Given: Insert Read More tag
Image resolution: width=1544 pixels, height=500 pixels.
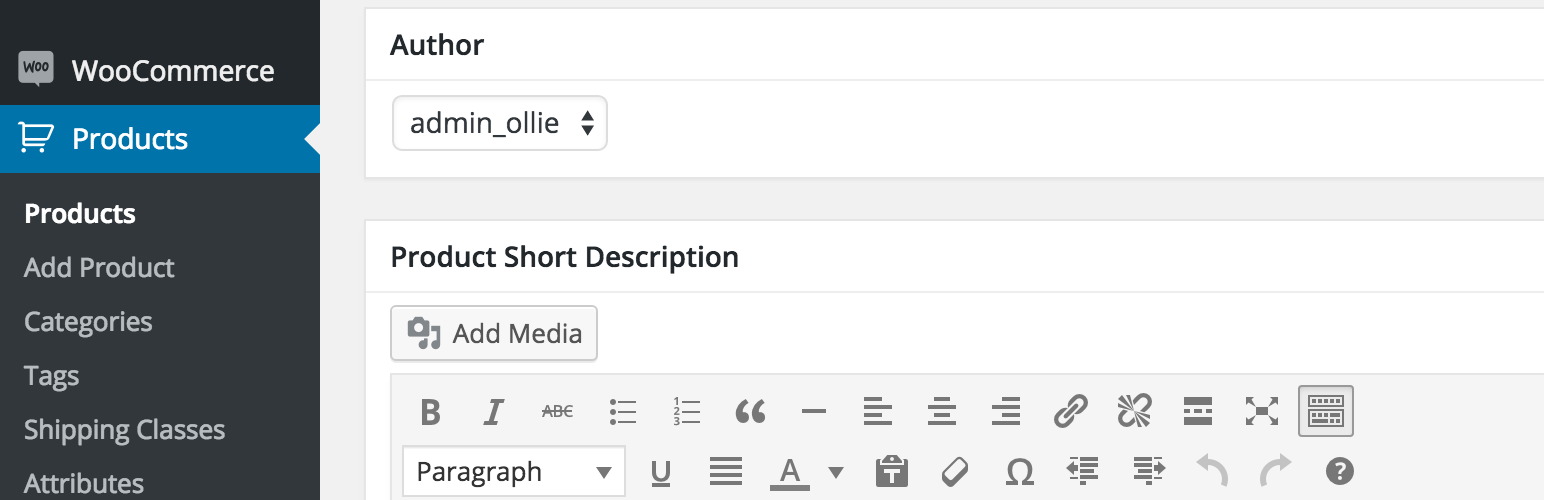Looking at the screenshot, I should pos(1198,411).
